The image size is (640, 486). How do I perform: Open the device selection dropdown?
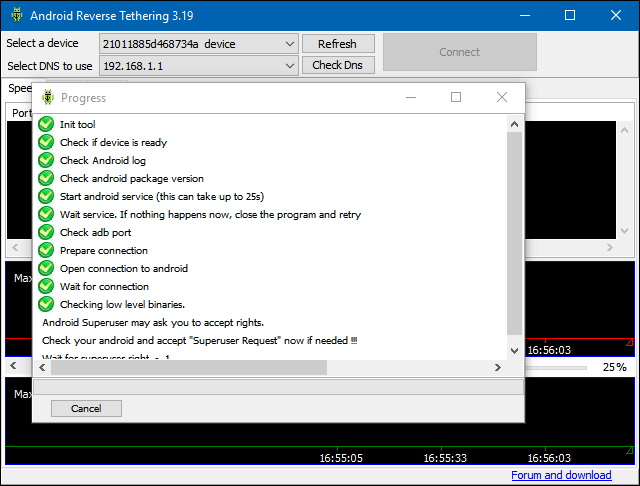[199, 44]
